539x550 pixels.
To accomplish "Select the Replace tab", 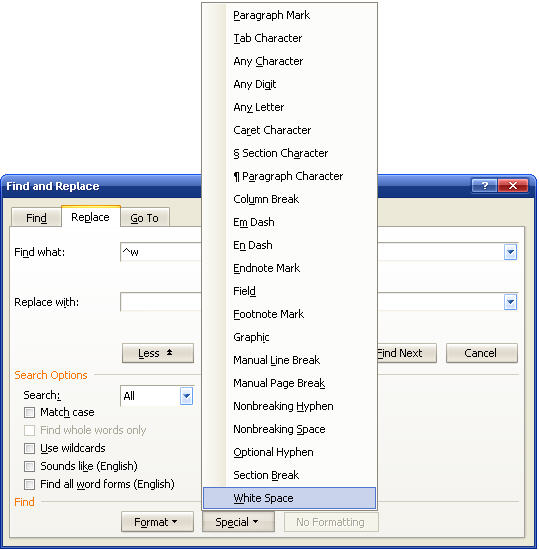I will (90, 217).
